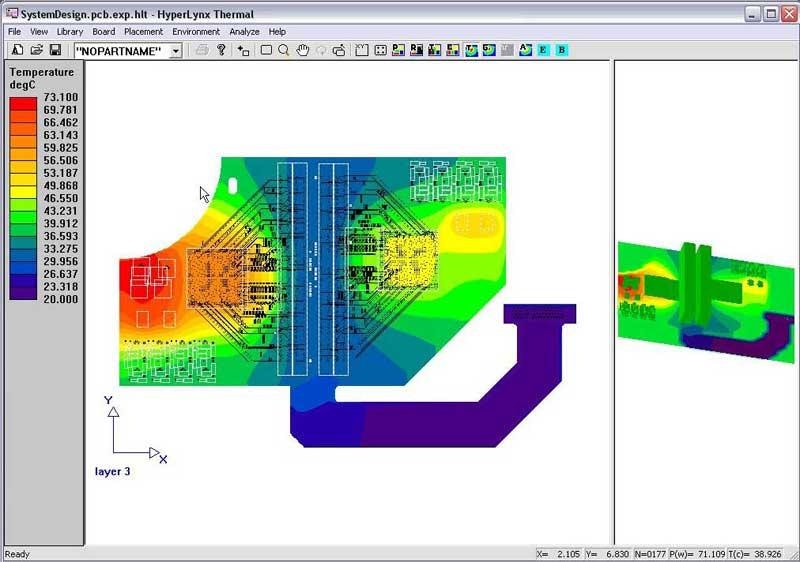Open the Analyze menu
The image size is (800, 562).
point(244,32)
